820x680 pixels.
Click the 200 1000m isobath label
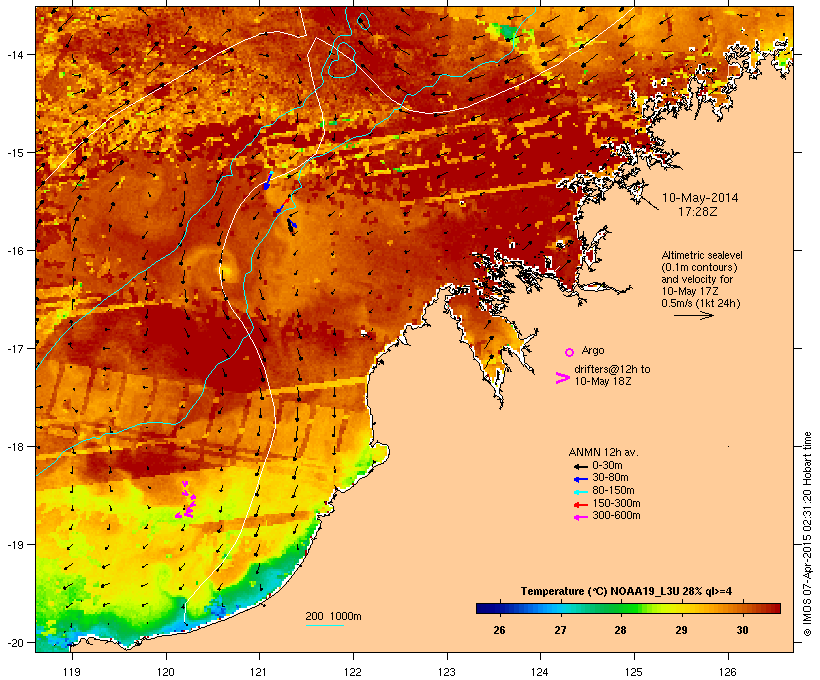click(333, 616)
